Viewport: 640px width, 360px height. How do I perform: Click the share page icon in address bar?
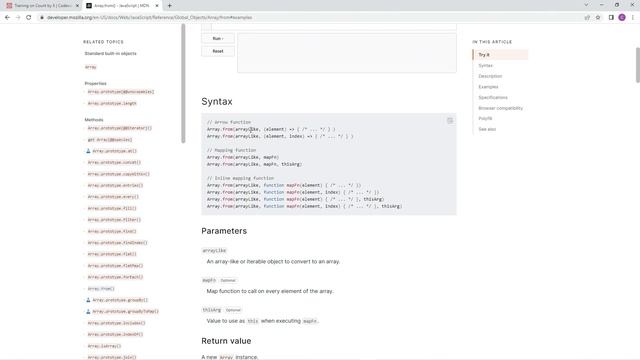click(587, 18)
